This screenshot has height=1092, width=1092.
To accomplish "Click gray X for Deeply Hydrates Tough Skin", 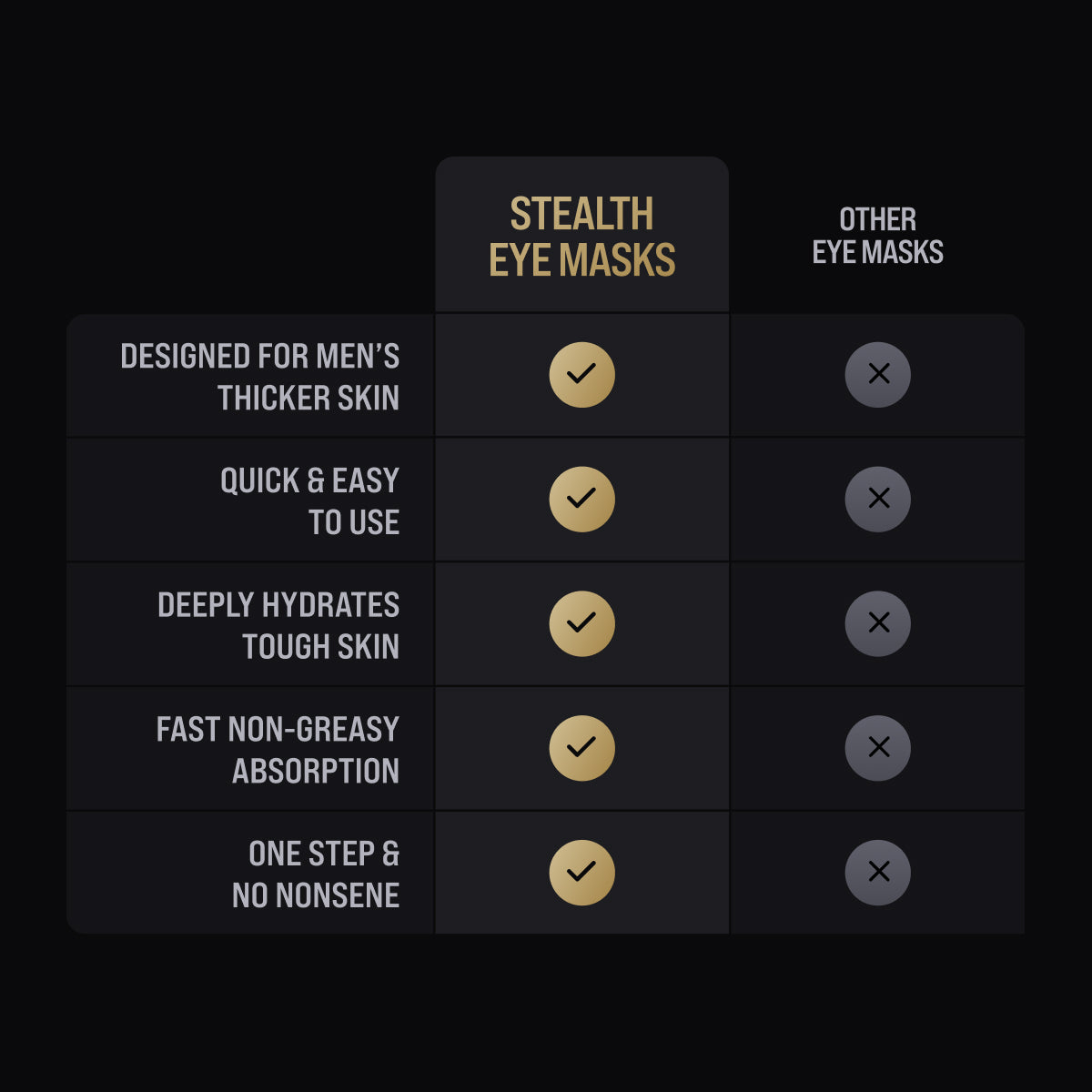I will (x=878, y=624).
